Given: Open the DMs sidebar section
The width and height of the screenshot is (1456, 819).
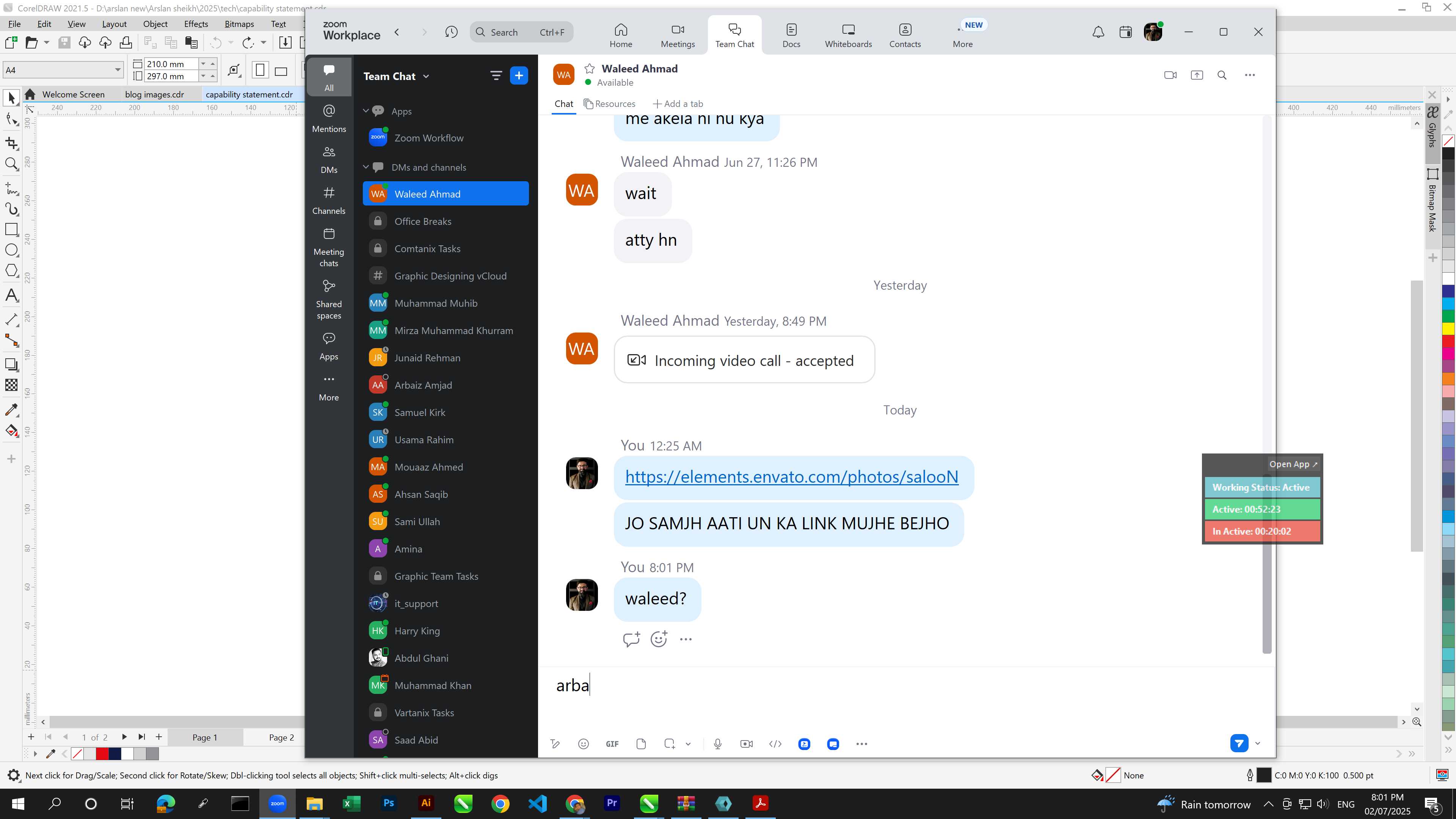Looking at the screenshot, I should (x=329, y=159).
